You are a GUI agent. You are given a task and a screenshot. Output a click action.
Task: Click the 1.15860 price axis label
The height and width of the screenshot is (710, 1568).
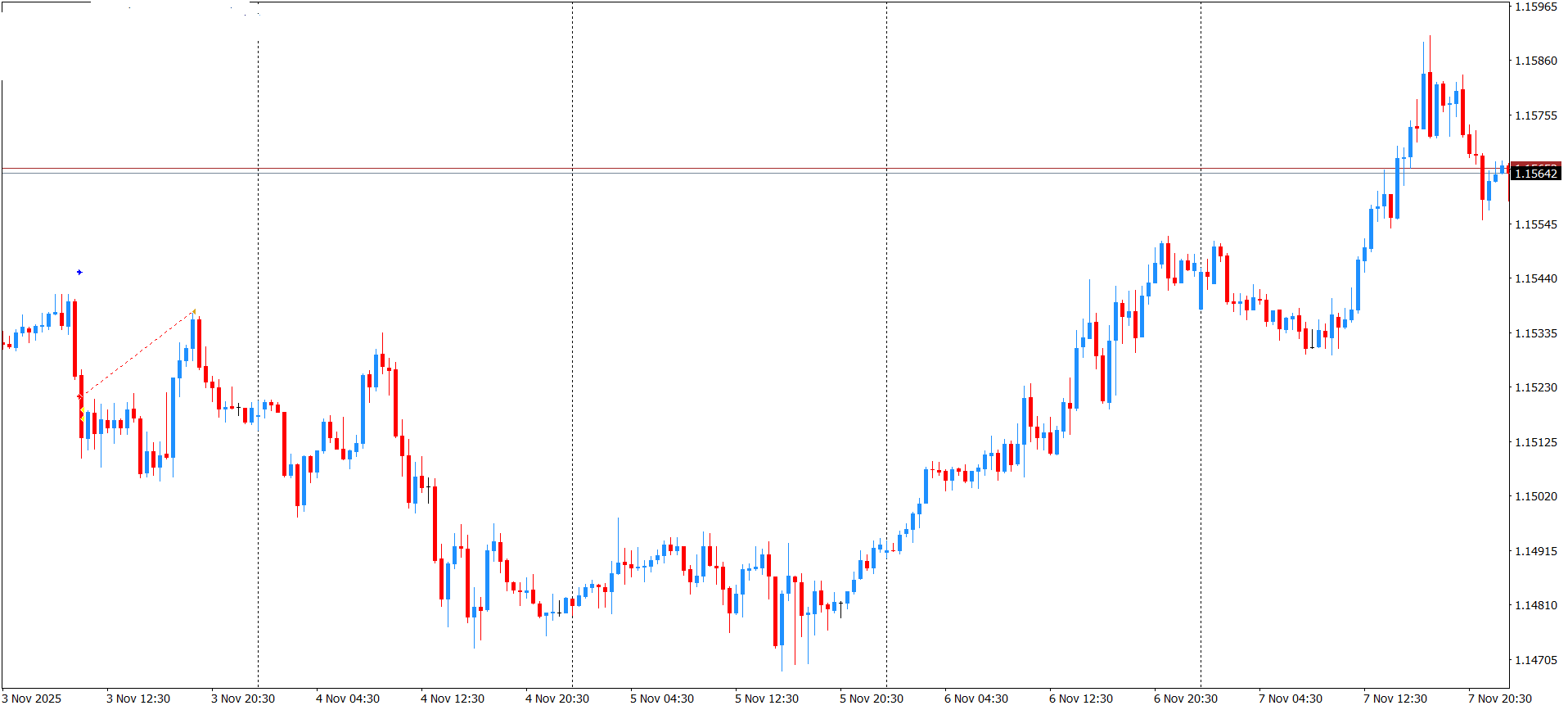(1536, 61)
